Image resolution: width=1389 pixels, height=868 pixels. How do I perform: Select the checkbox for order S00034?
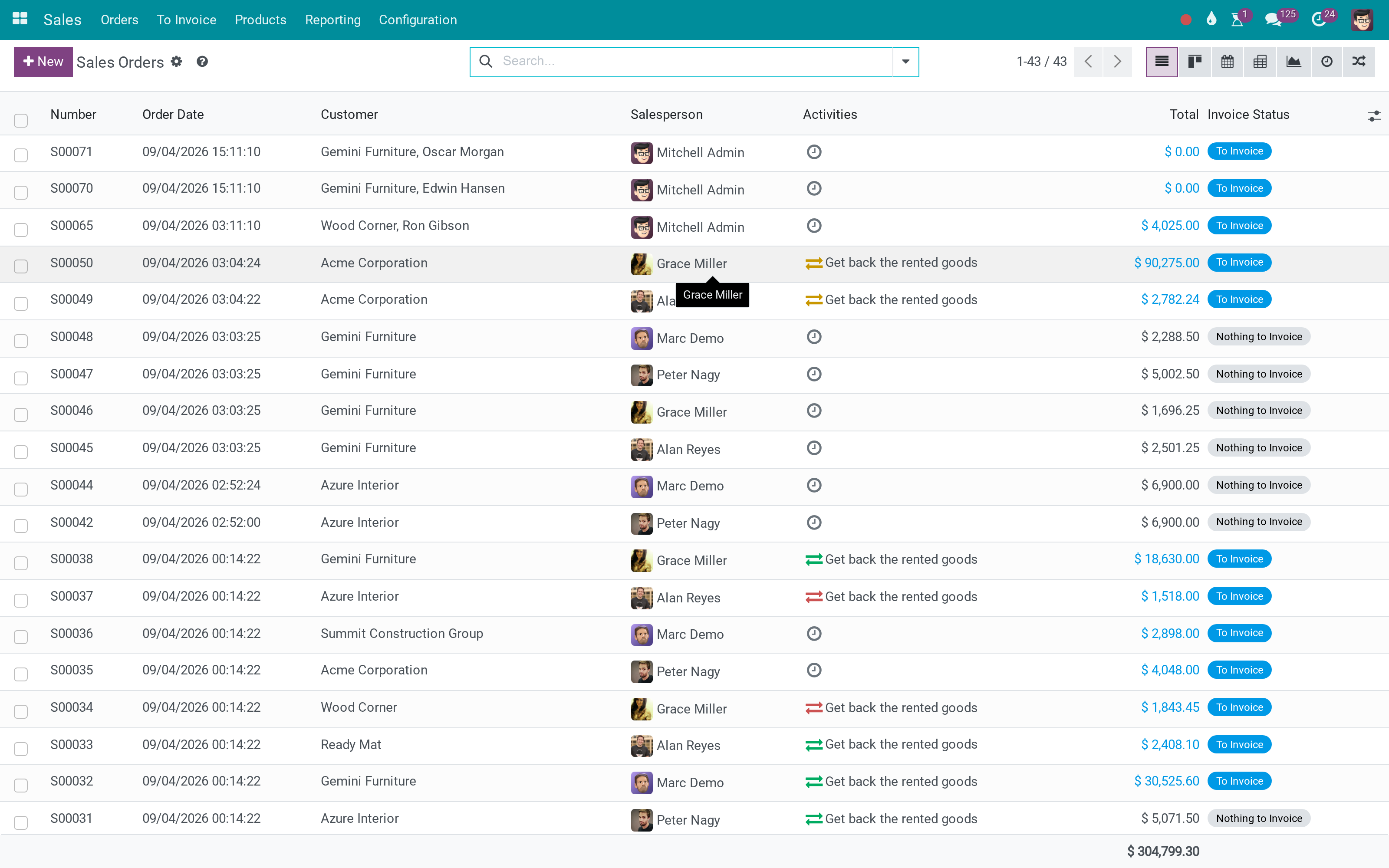[21, 711]
